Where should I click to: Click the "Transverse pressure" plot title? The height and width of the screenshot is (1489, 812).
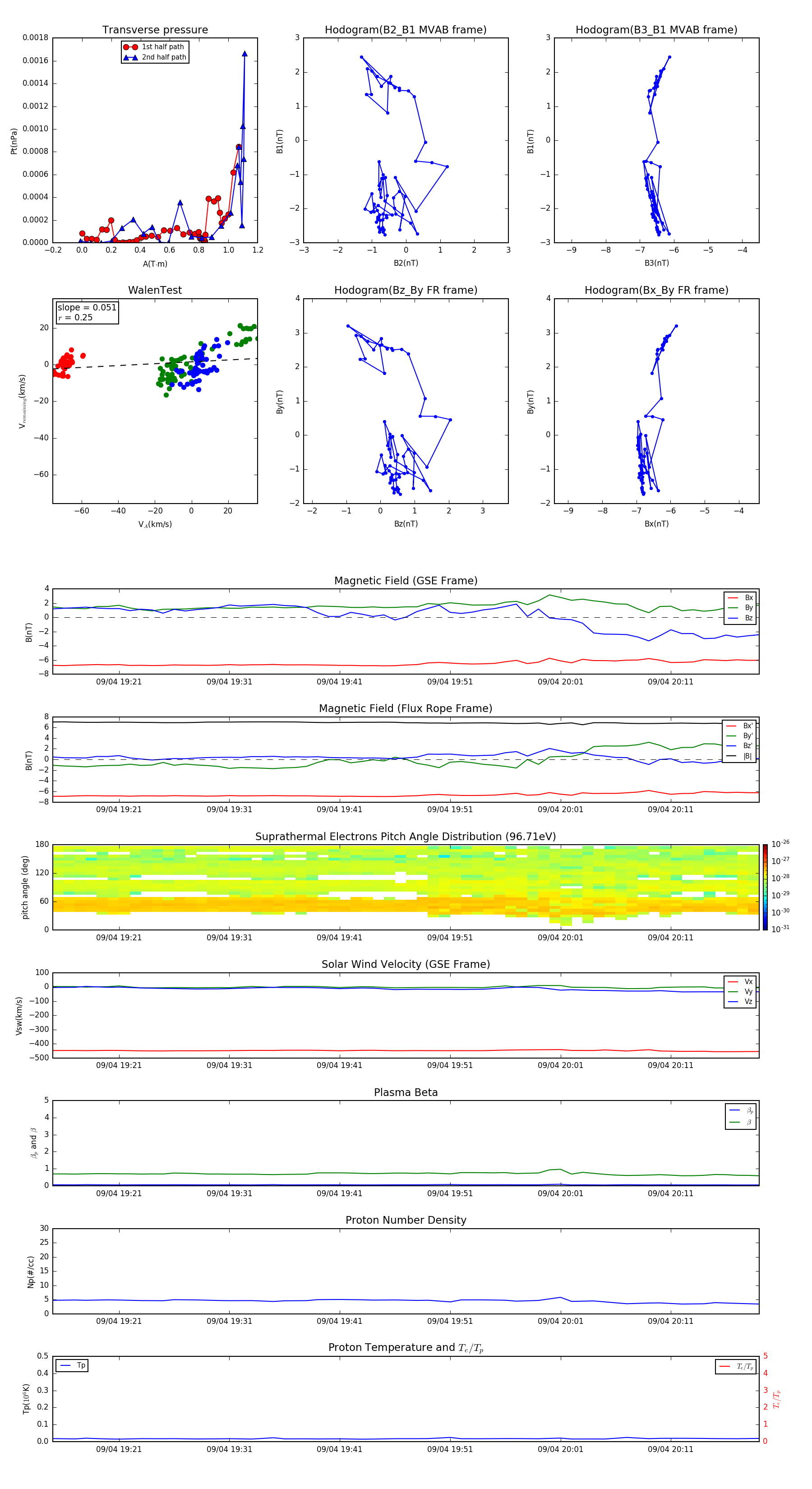(155, 30)
